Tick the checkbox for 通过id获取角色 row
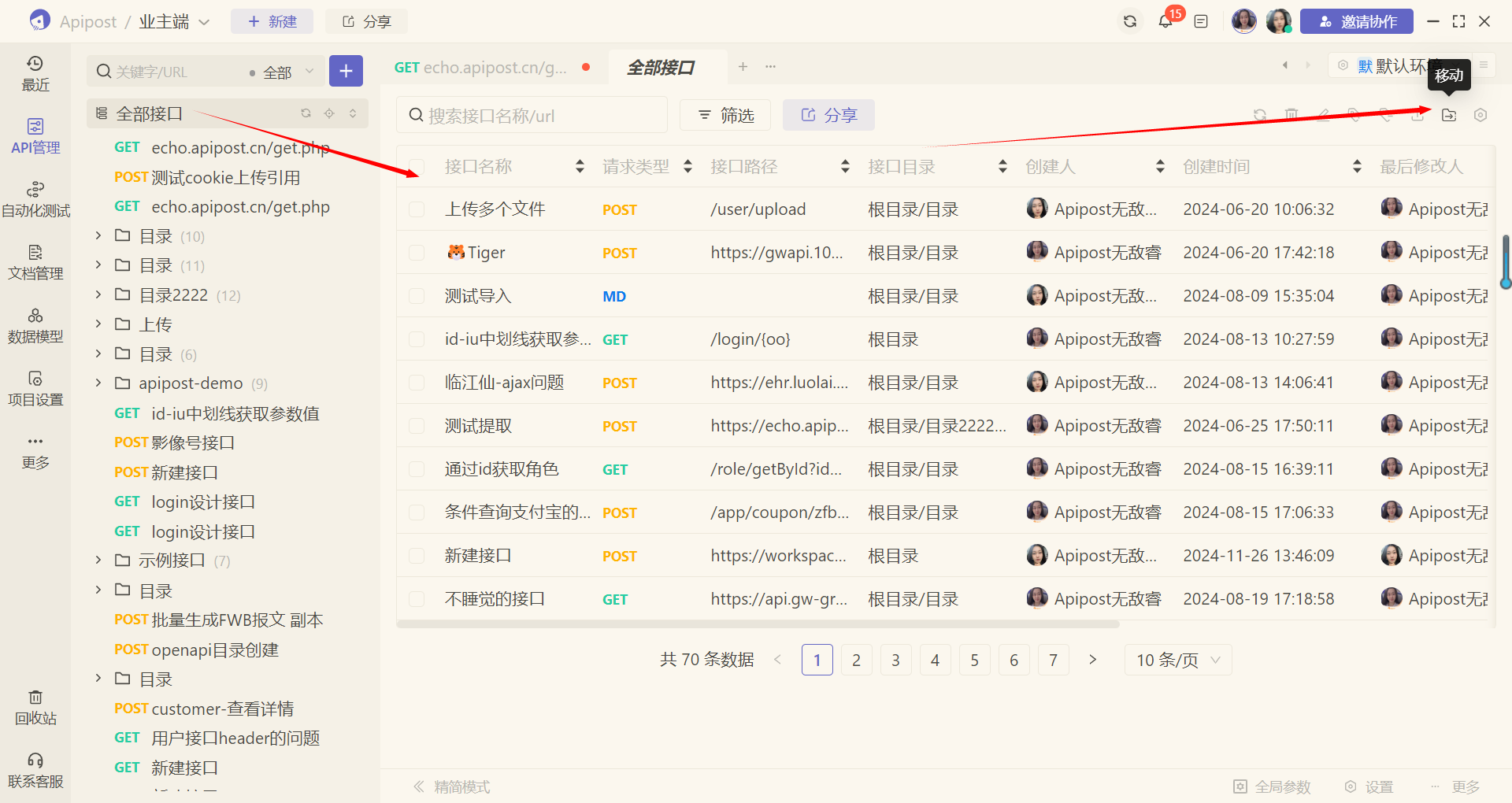 point(417,469)
